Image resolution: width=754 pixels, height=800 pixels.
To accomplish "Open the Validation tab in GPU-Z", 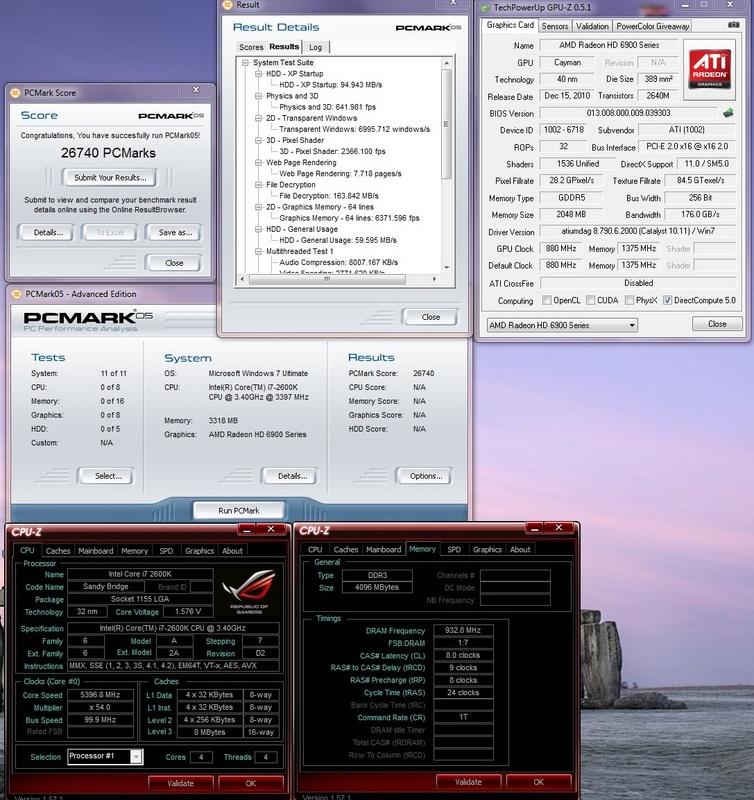I will tap(592, 26).
